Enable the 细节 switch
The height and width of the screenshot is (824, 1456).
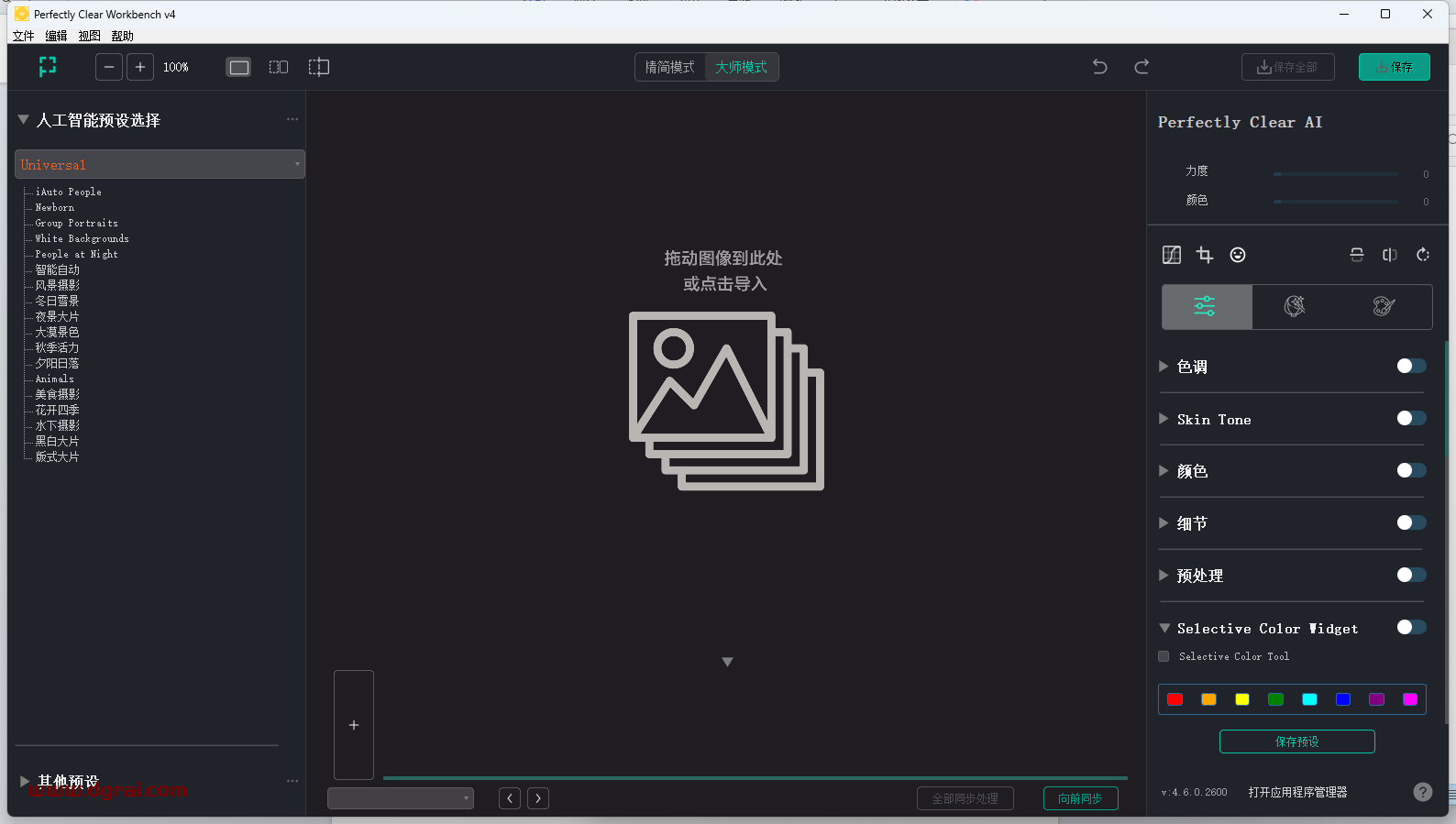coord(1411,522)
